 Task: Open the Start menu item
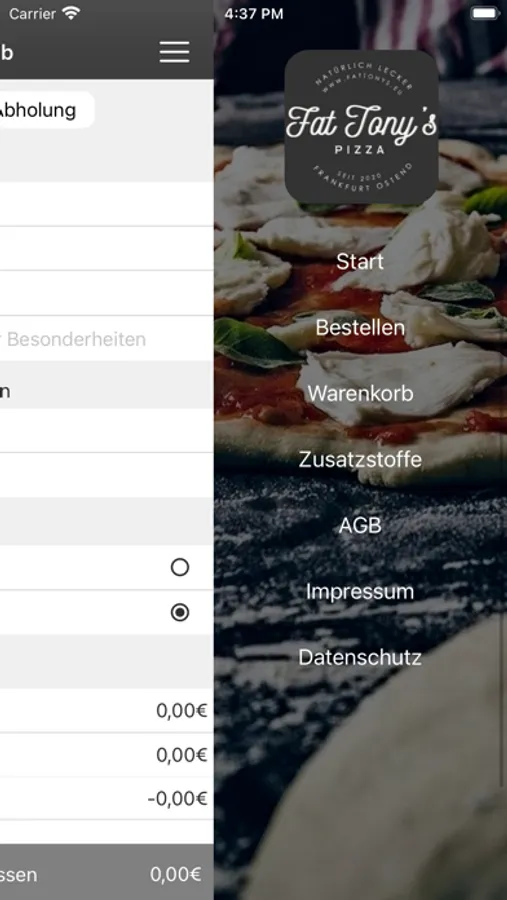(360, 262)
